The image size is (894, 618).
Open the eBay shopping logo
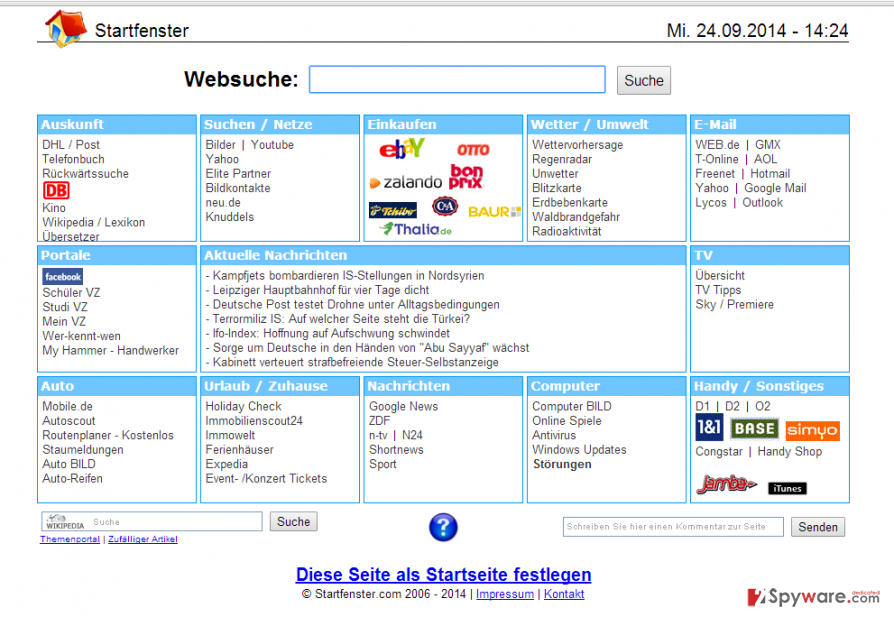click(x=402, y=149)
